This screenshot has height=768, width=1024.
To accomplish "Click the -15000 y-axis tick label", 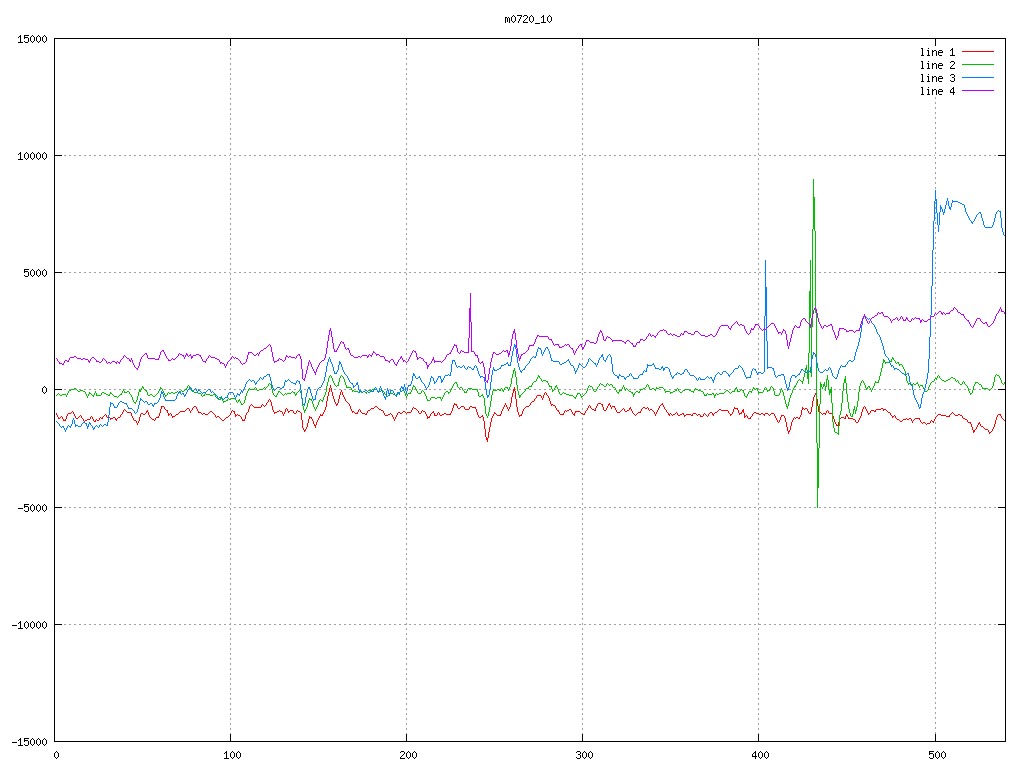I will point(28,741).
